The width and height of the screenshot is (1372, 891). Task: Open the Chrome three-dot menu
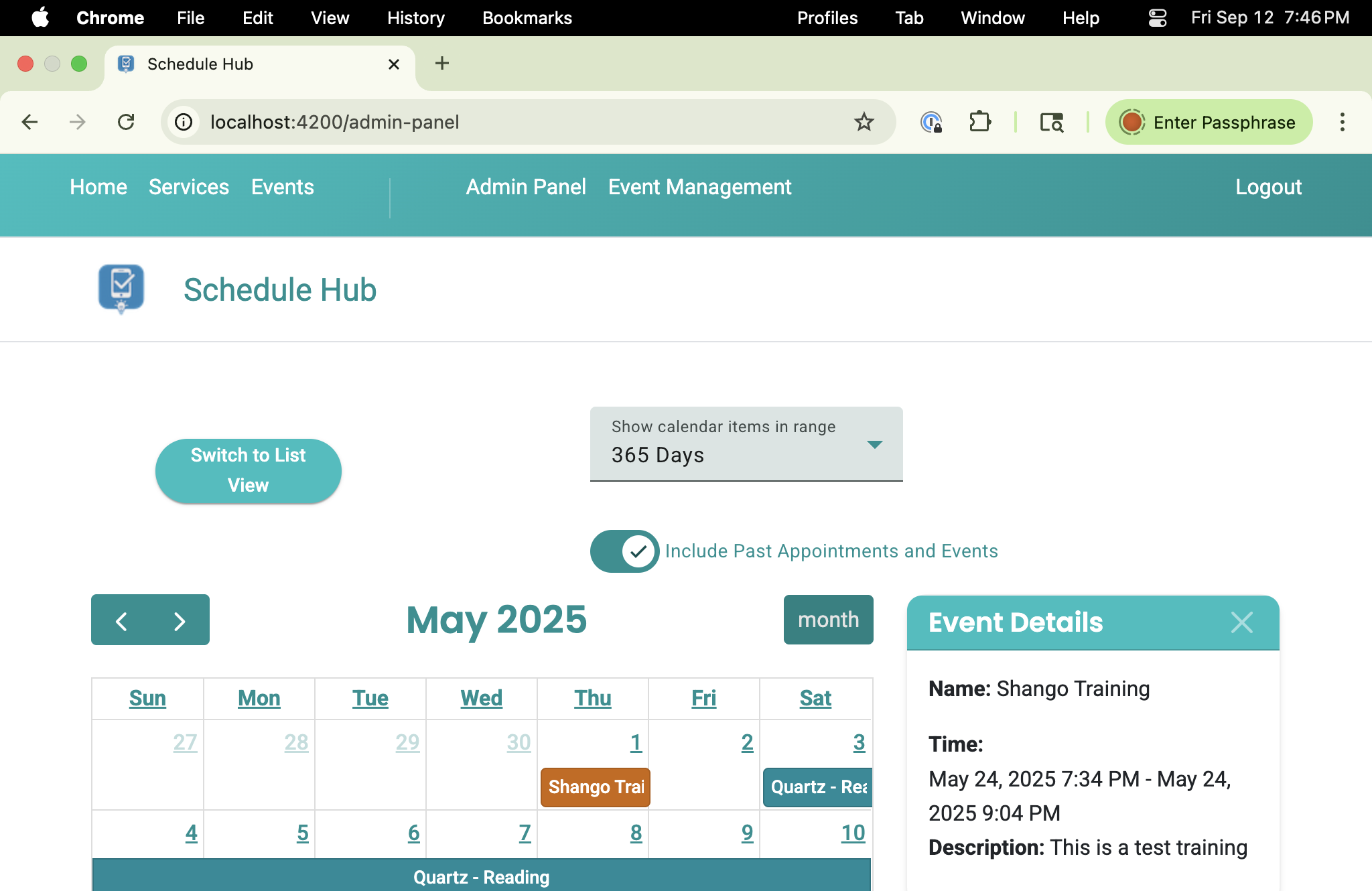point(1342,122)
